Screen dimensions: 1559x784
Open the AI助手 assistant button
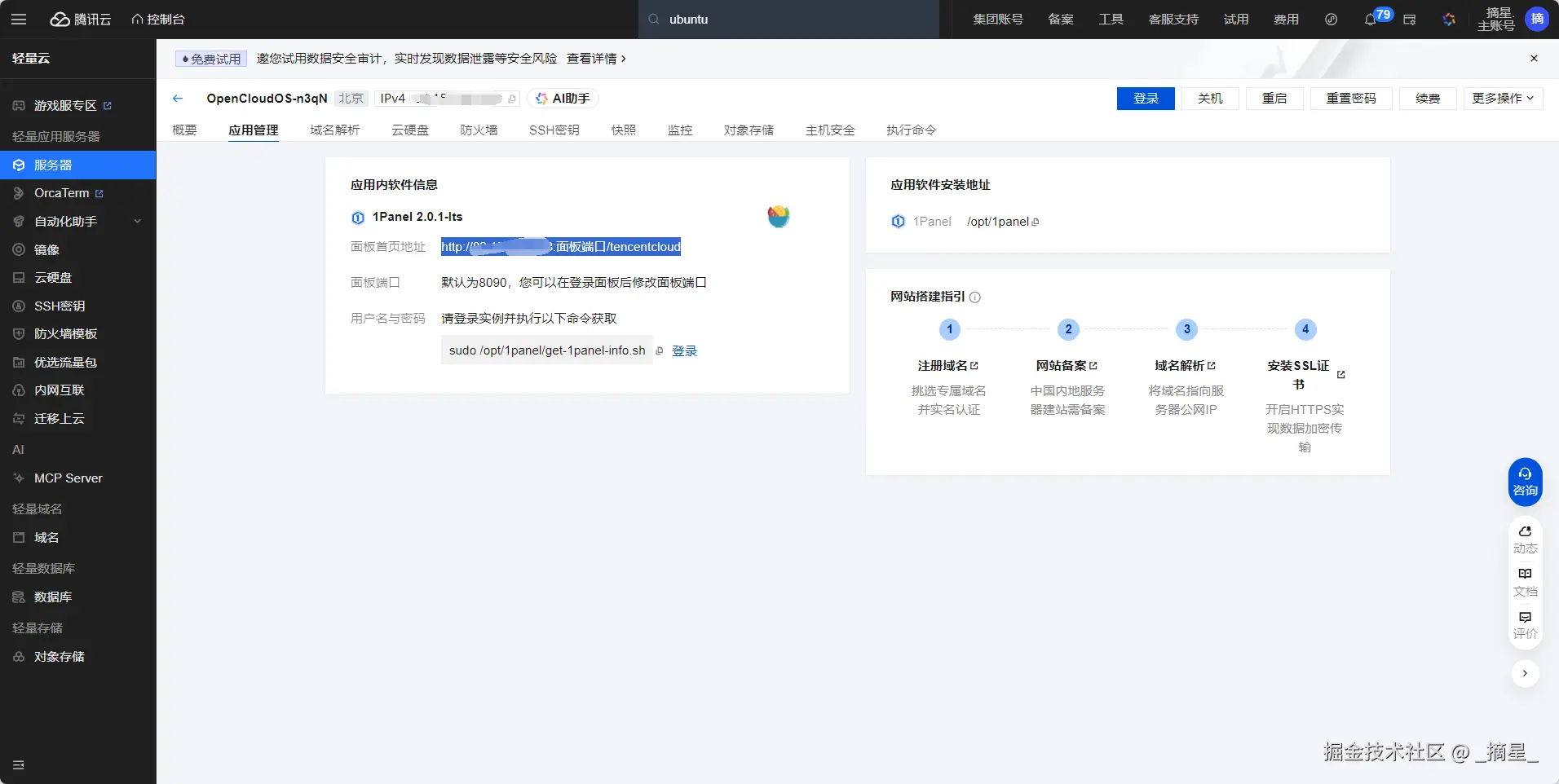[563, 99]
